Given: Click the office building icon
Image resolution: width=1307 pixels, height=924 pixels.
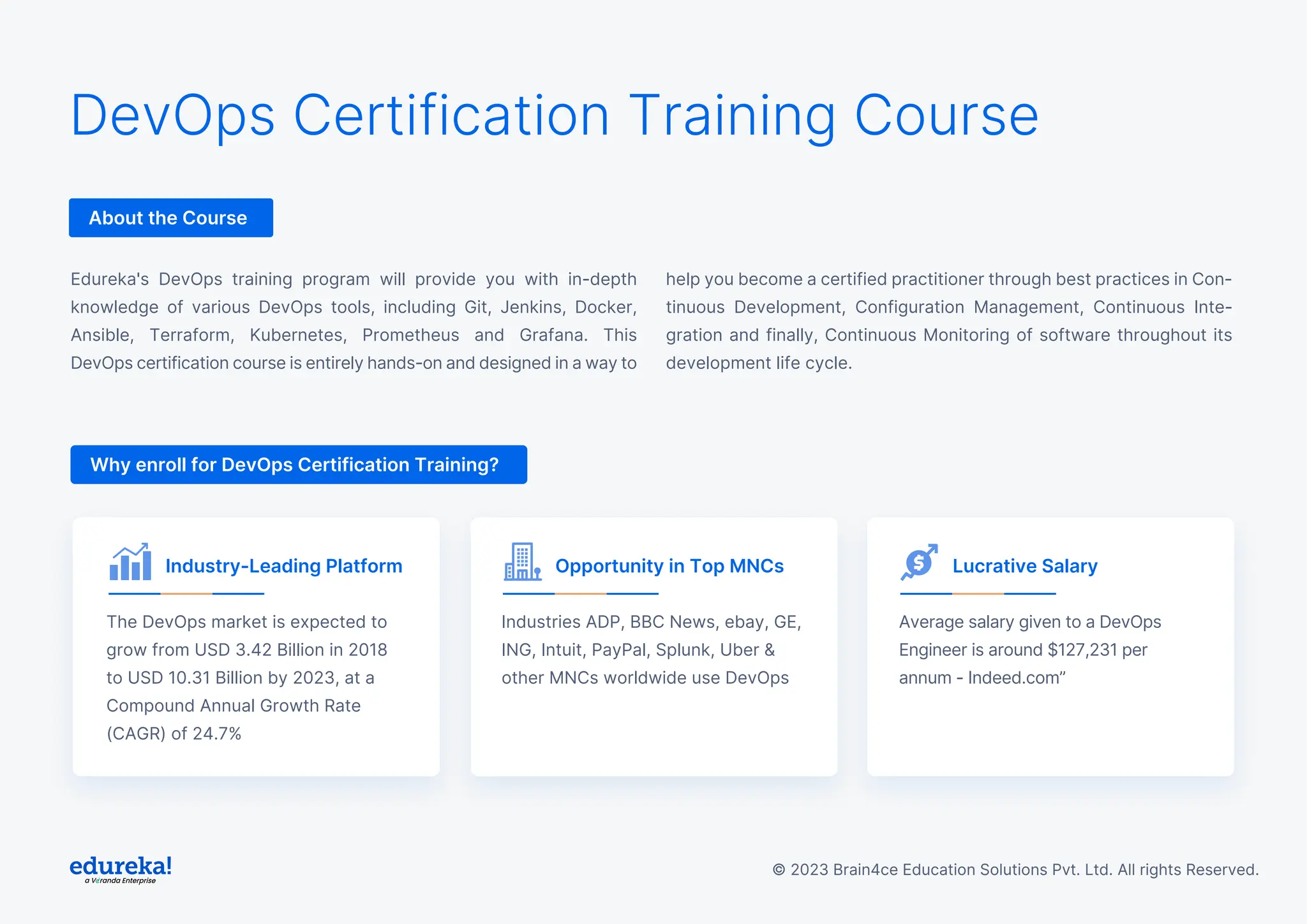Looking at the screenshot, I should pos(522,562).
